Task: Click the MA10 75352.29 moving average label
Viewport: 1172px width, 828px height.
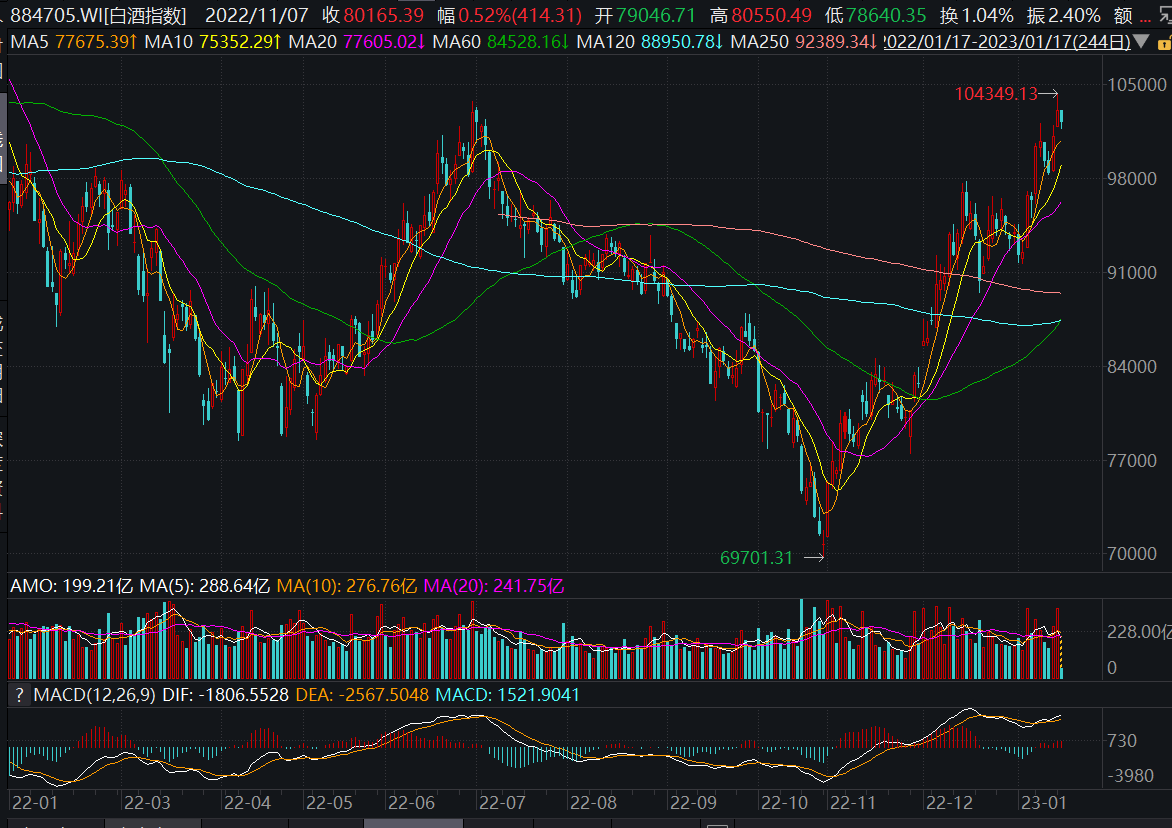Action: 213,42
